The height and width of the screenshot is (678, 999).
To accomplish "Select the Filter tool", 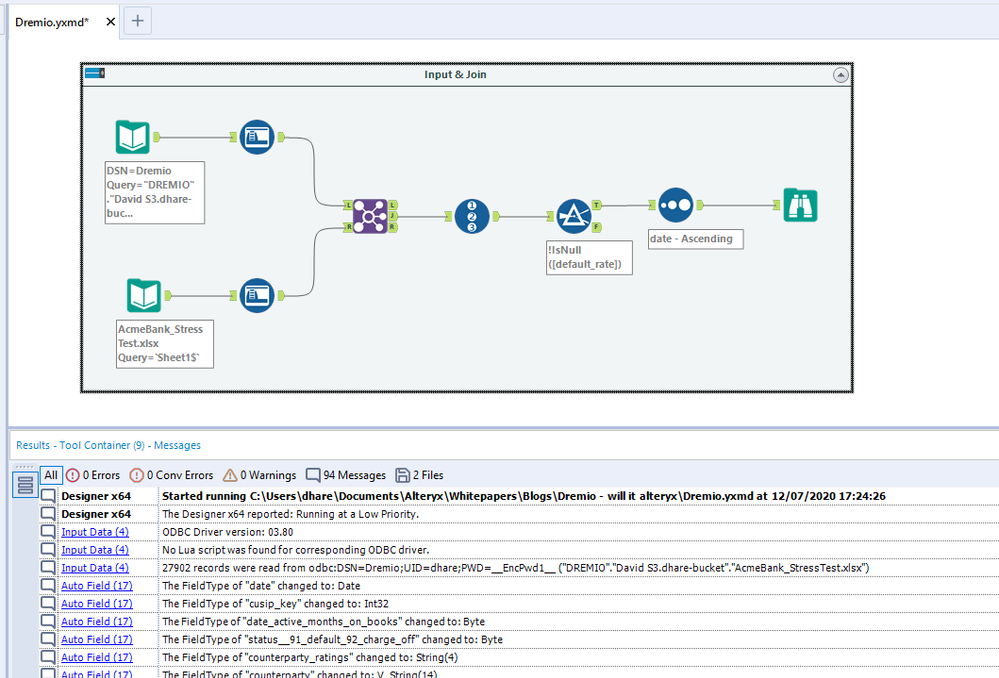I will pyautogui.click(x=573, y=216).
